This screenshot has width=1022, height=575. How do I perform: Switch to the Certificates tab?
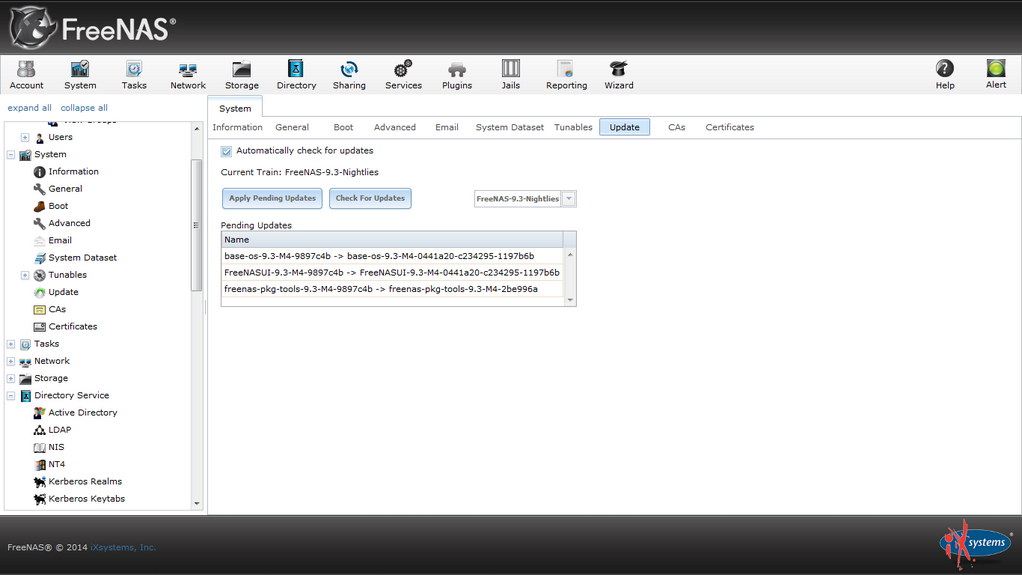(x=729, y=127)
